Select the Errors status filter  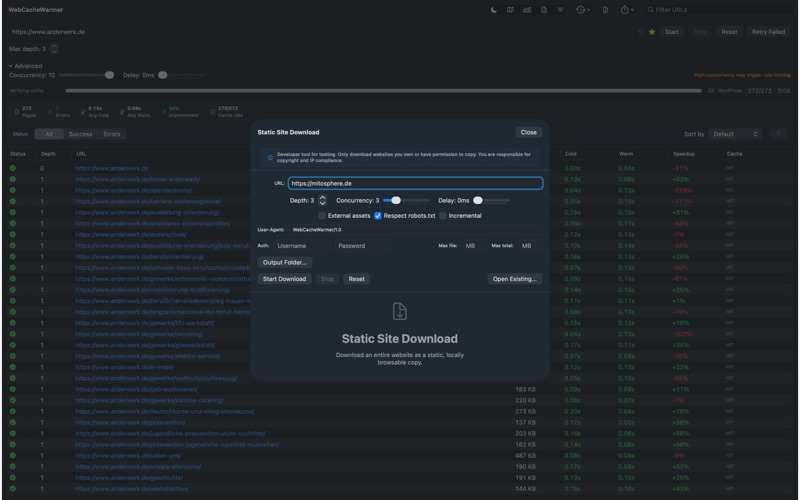[112, 134]
